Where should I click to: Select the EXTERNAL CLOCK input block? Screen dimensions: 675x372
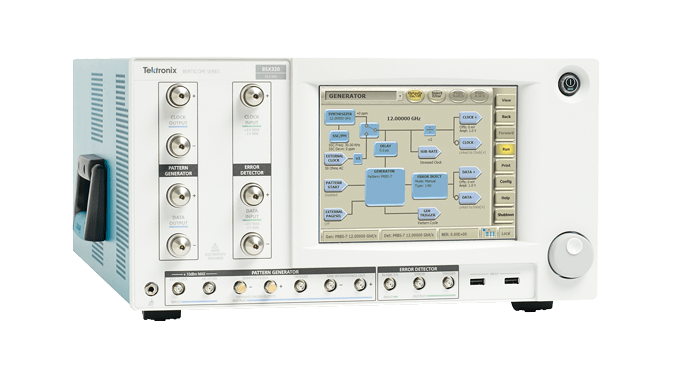point(335,159)
